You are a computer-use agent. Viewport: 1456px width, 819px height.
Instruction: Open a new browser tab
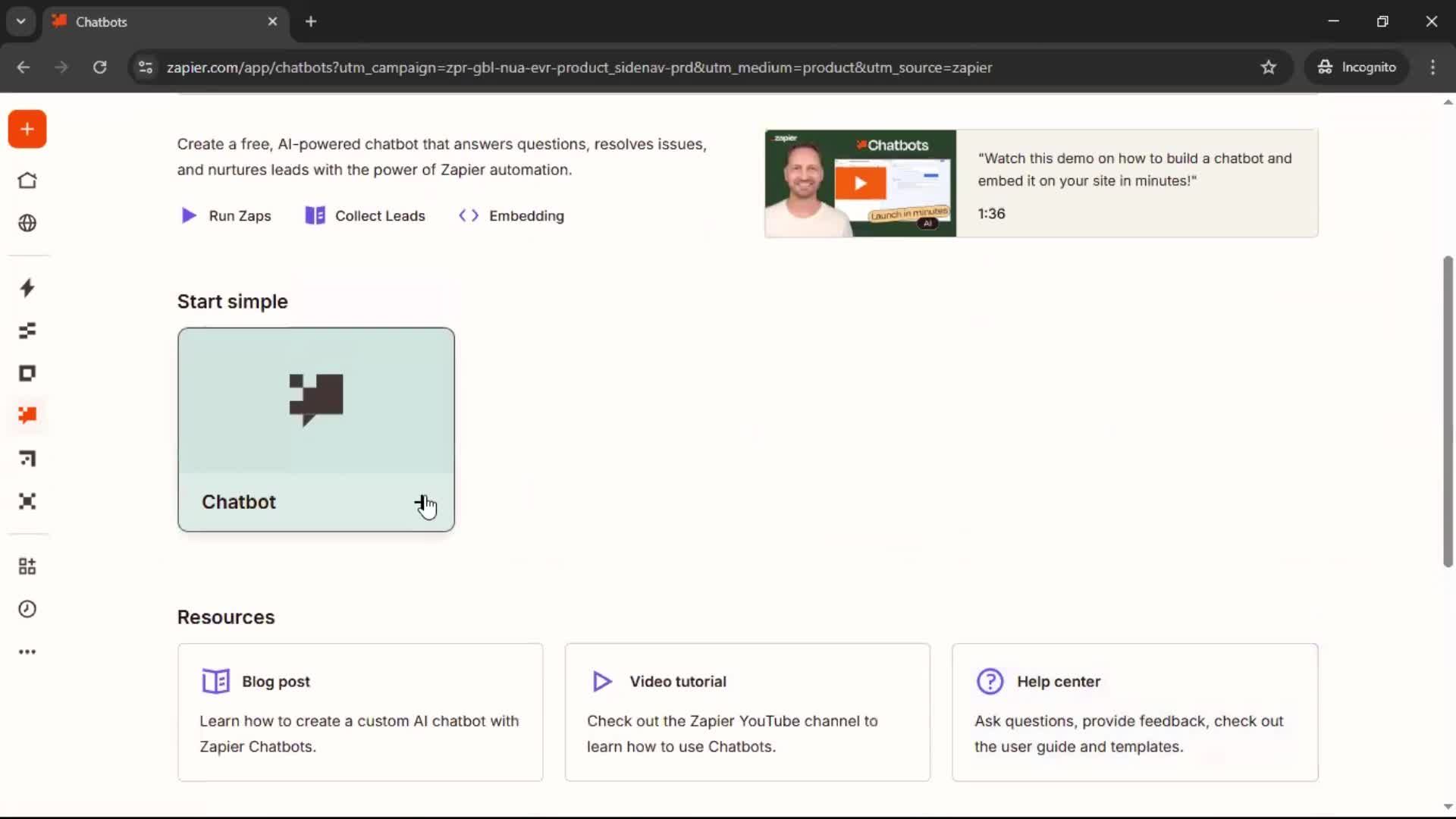[x=311, y=21]
